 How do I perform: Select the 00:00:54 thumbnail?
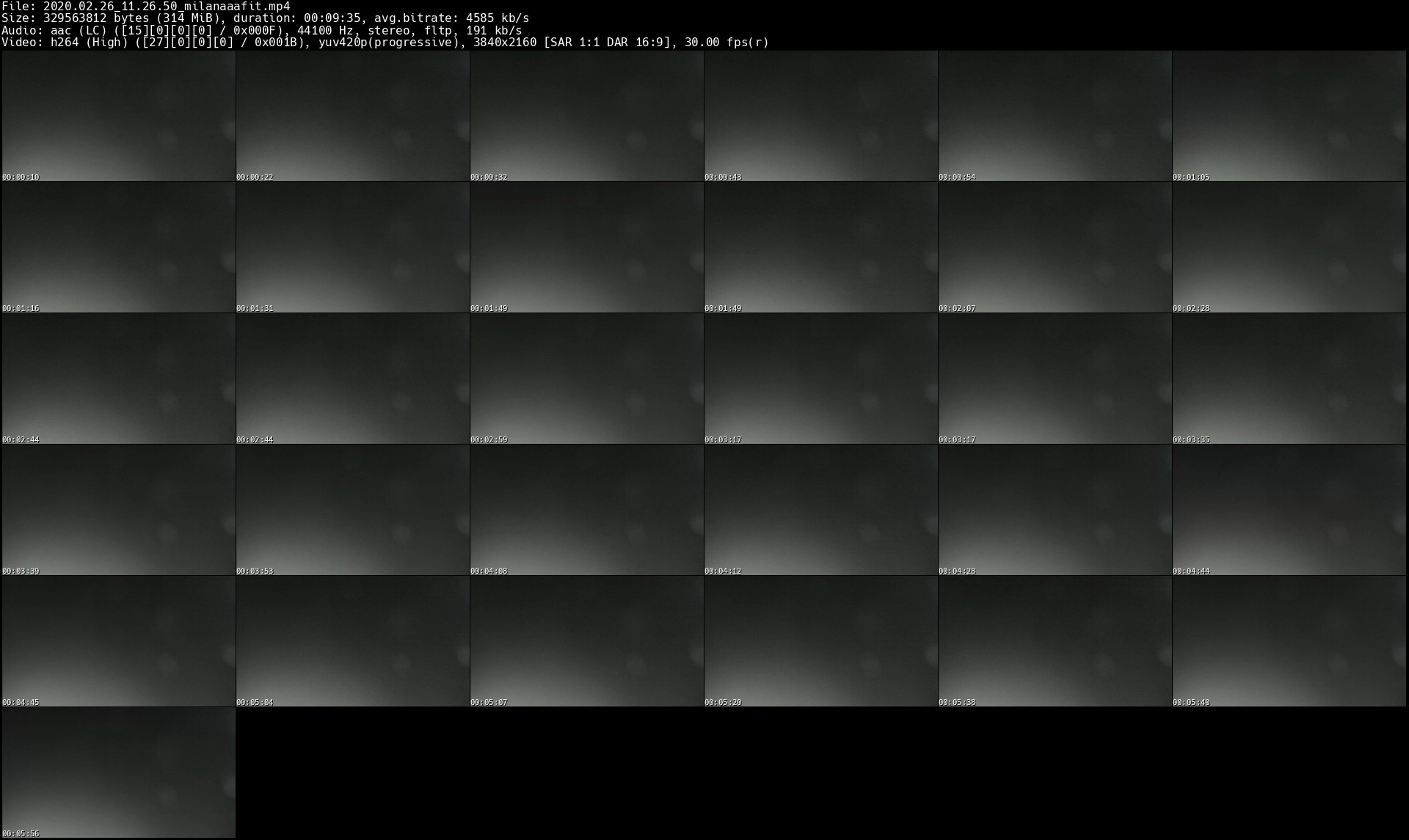1055,116
